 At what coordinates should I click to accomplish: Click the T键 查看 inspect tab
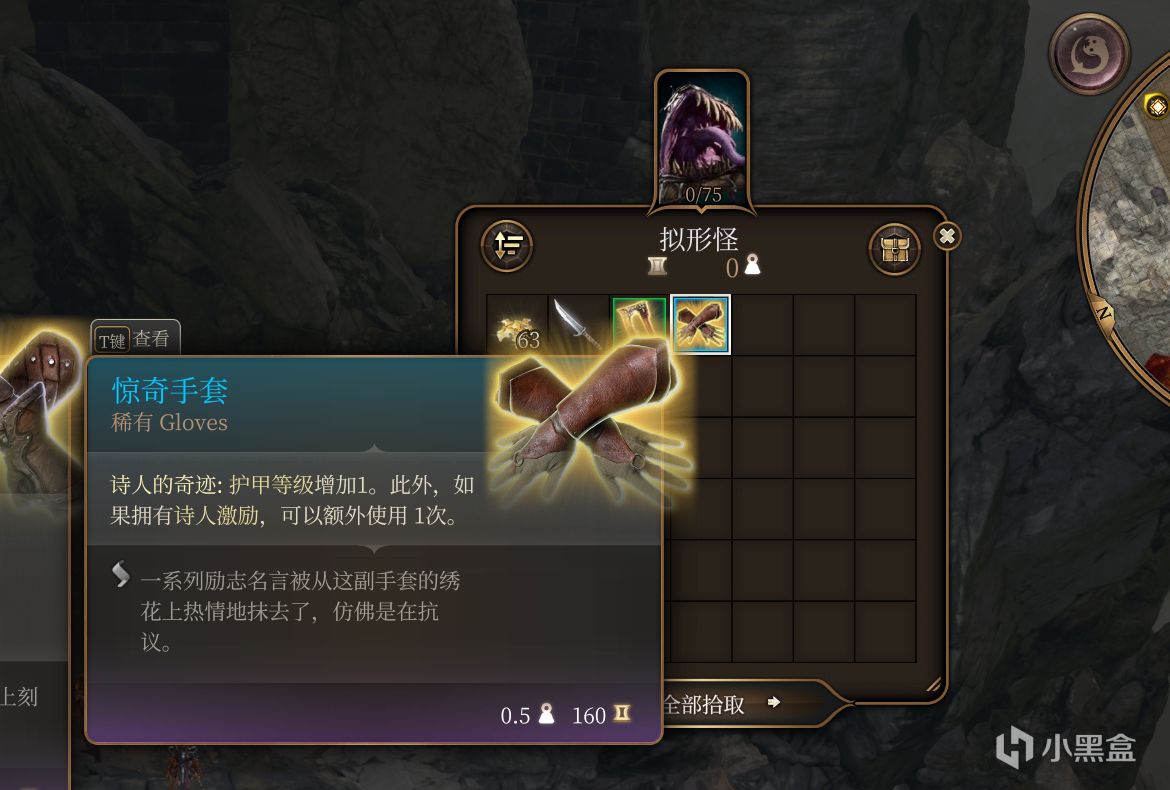(x=135, y=339)
